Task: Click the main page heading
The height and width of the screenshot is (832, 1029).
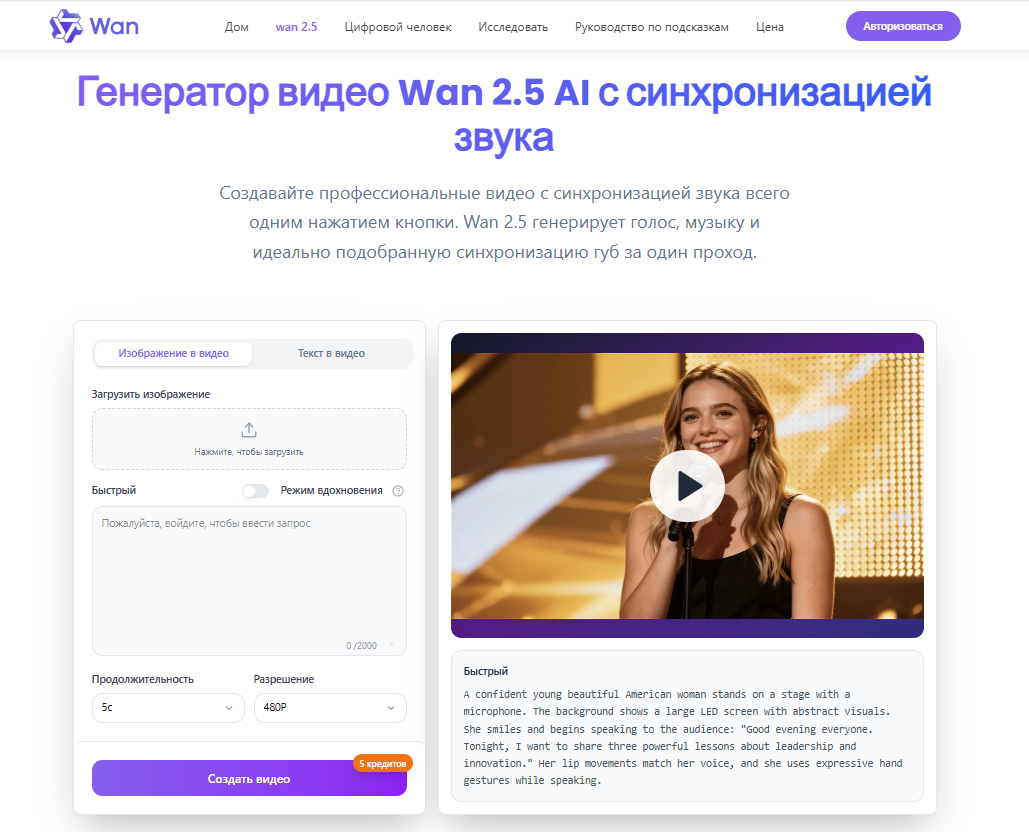Action: (x=504, y=114)
